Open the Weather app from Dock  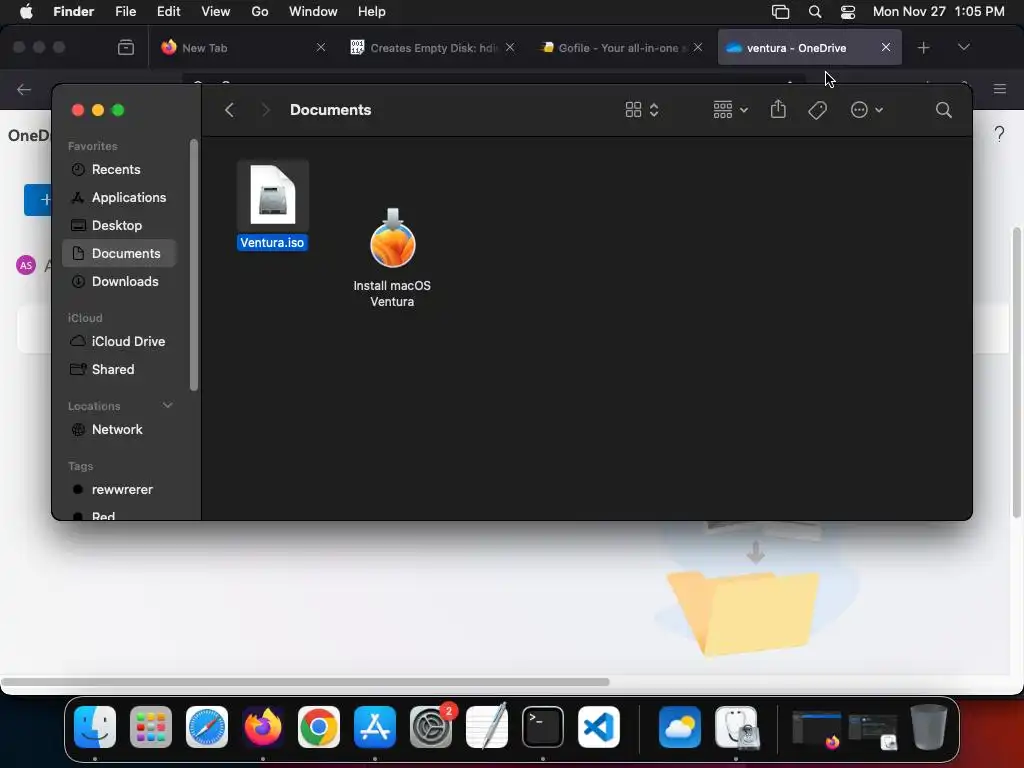click(680, 727)
